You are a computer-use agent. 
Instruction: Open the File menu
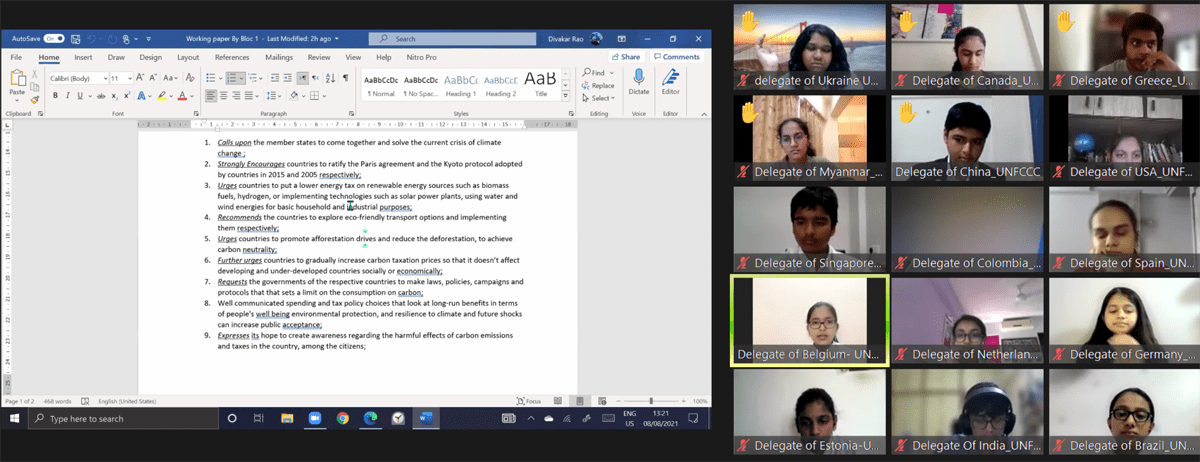click(16, 58)
